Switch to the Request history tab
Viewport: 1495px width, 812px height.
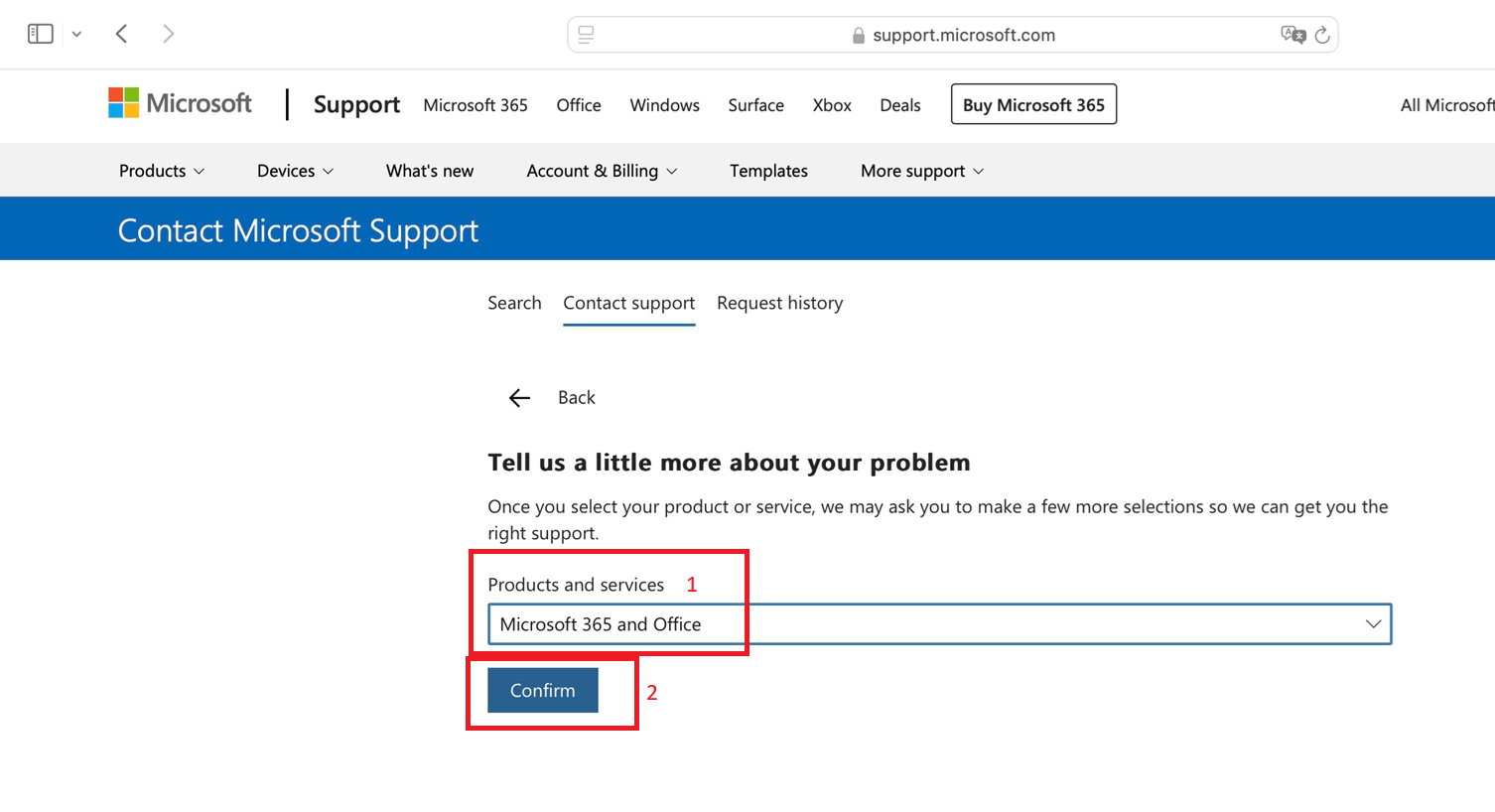pos(779,303)
